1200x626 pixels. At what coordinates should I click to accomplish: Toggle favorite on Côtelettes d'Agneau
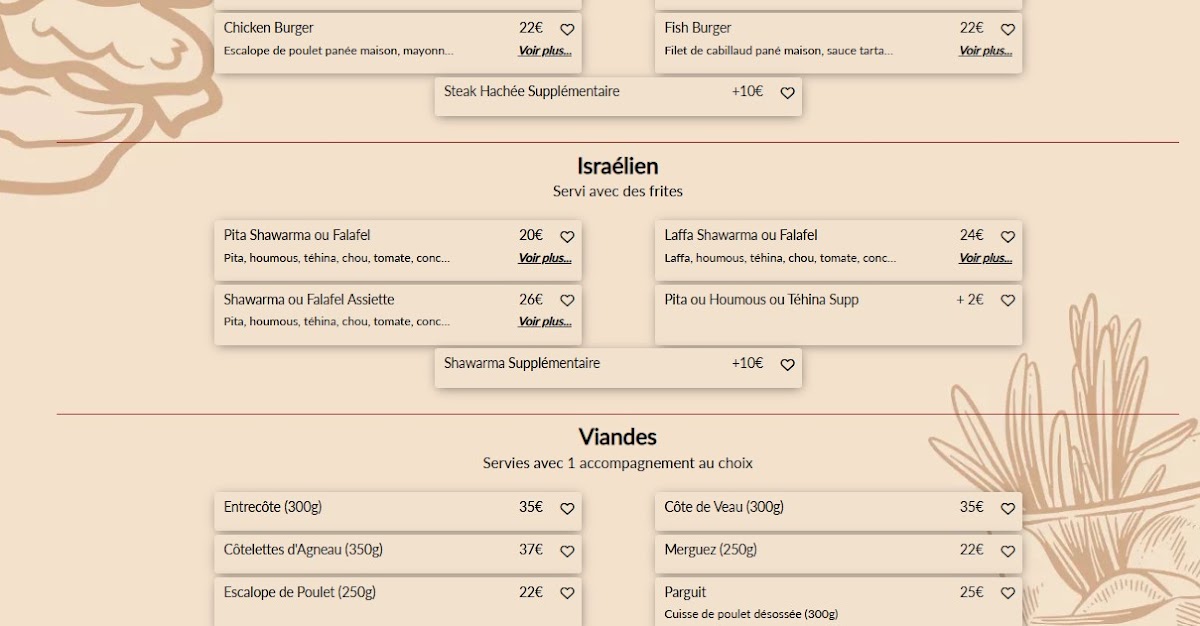pos(567,551)
